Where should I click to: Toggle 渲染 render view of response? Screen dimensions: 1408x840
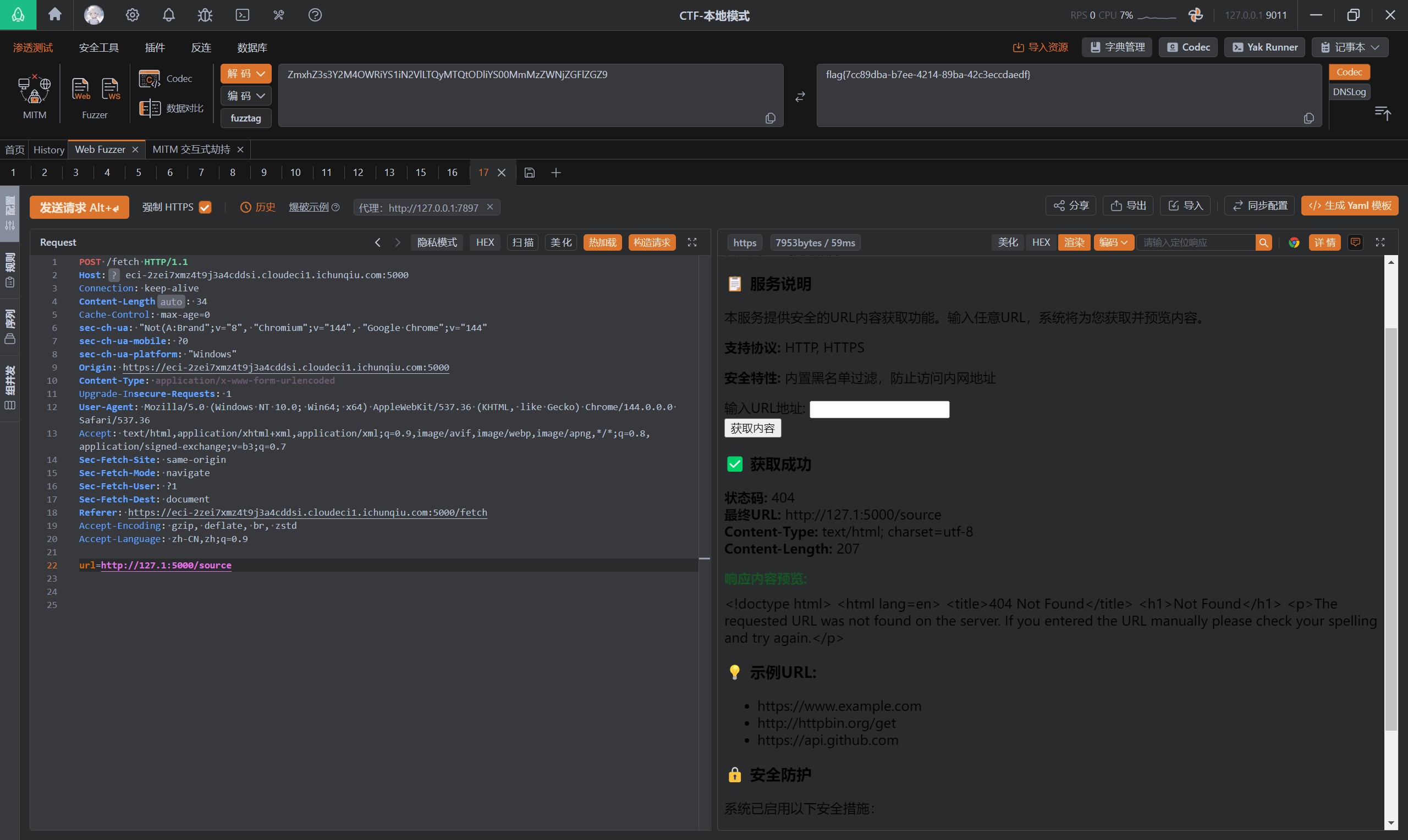[1074, 242]
